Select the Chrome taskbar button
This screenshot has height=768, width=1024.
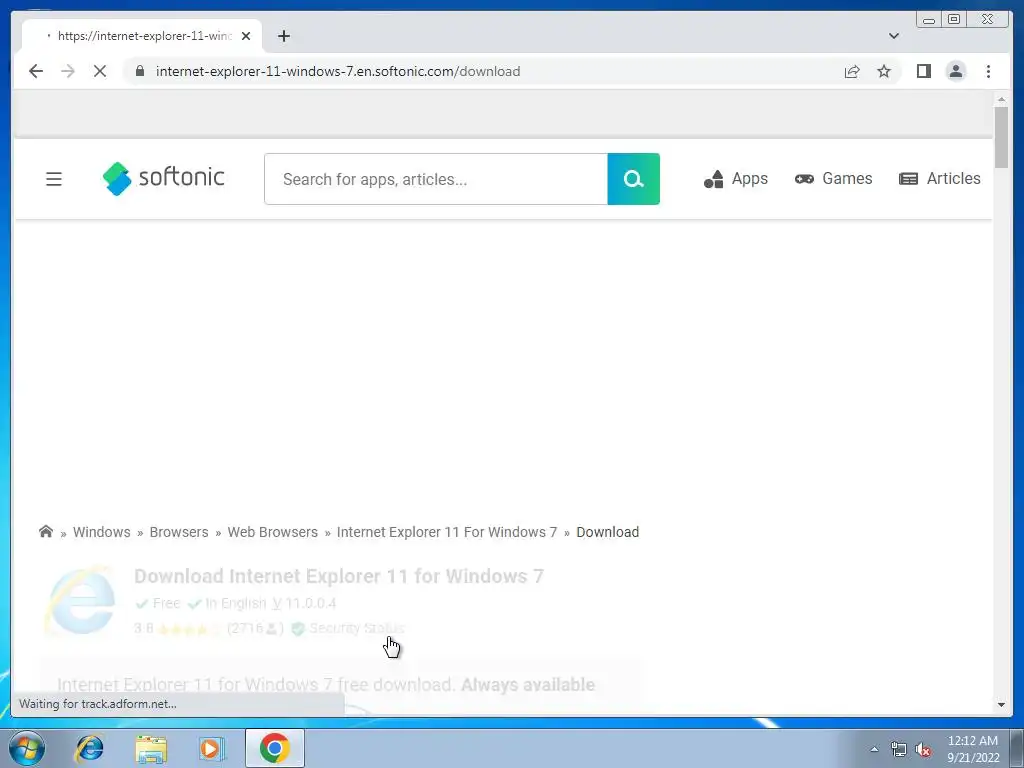click(275, 748)
